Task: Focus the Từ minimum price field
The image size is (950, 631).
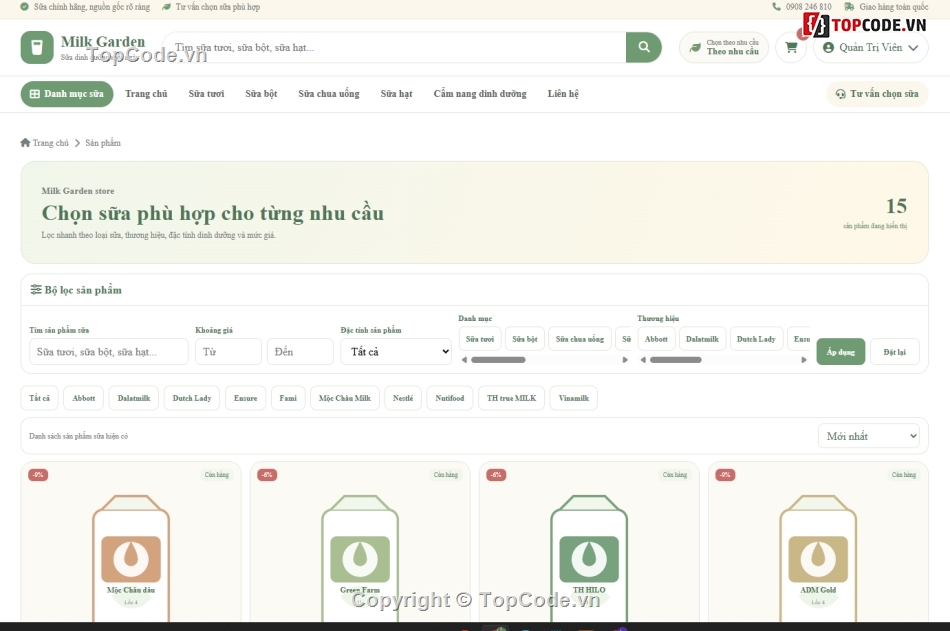Action: pos(228,352)
